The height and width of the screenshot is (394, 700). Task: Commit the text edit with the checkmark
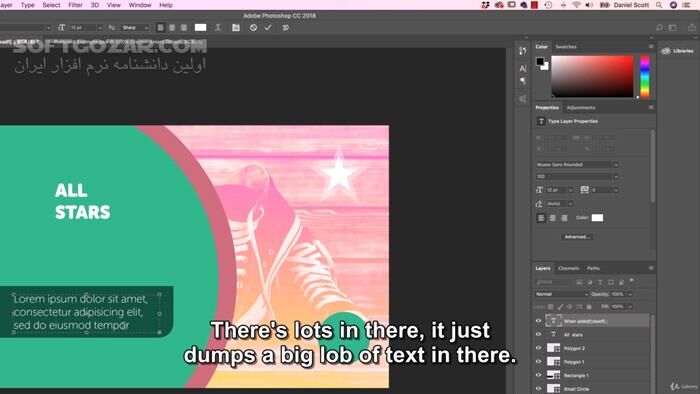pos(268,28)
